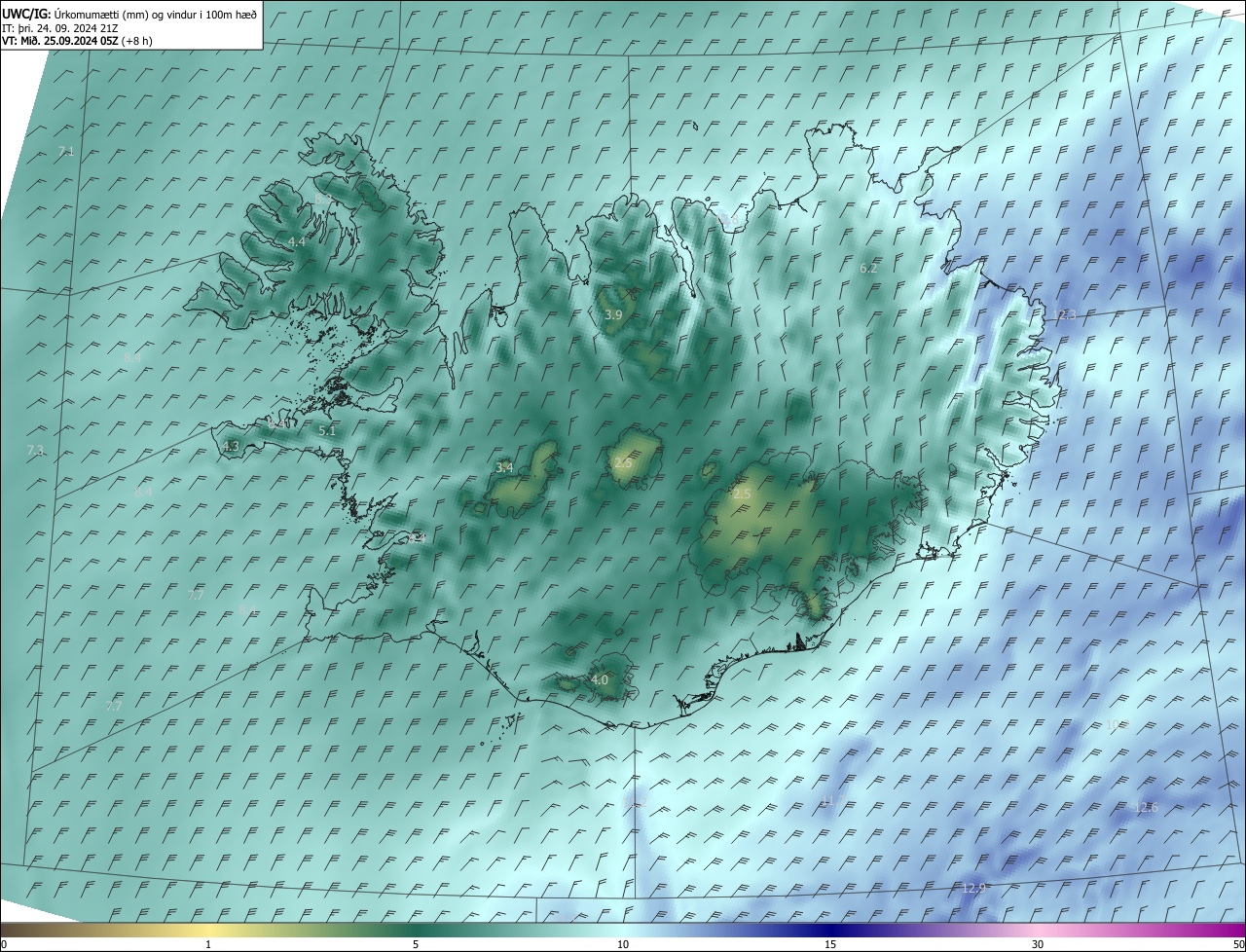1246x952 pixels.
Task: Click the 1 tick on the color scale
Action: (208, 944)
